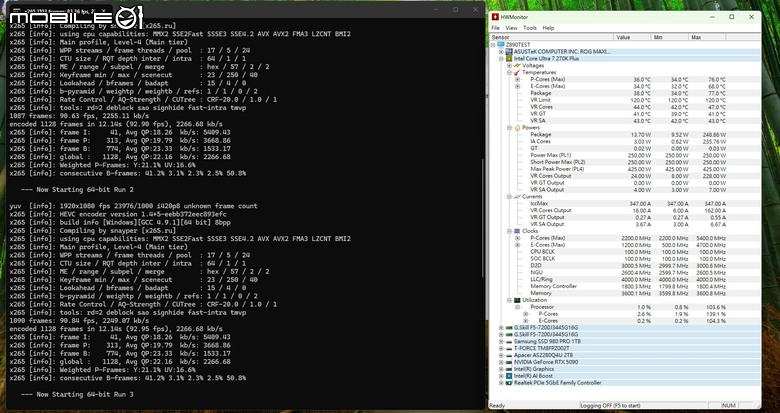Open the File menu in HWMonitor
Viewport: 780px width, 413px height.
(495, 28)
